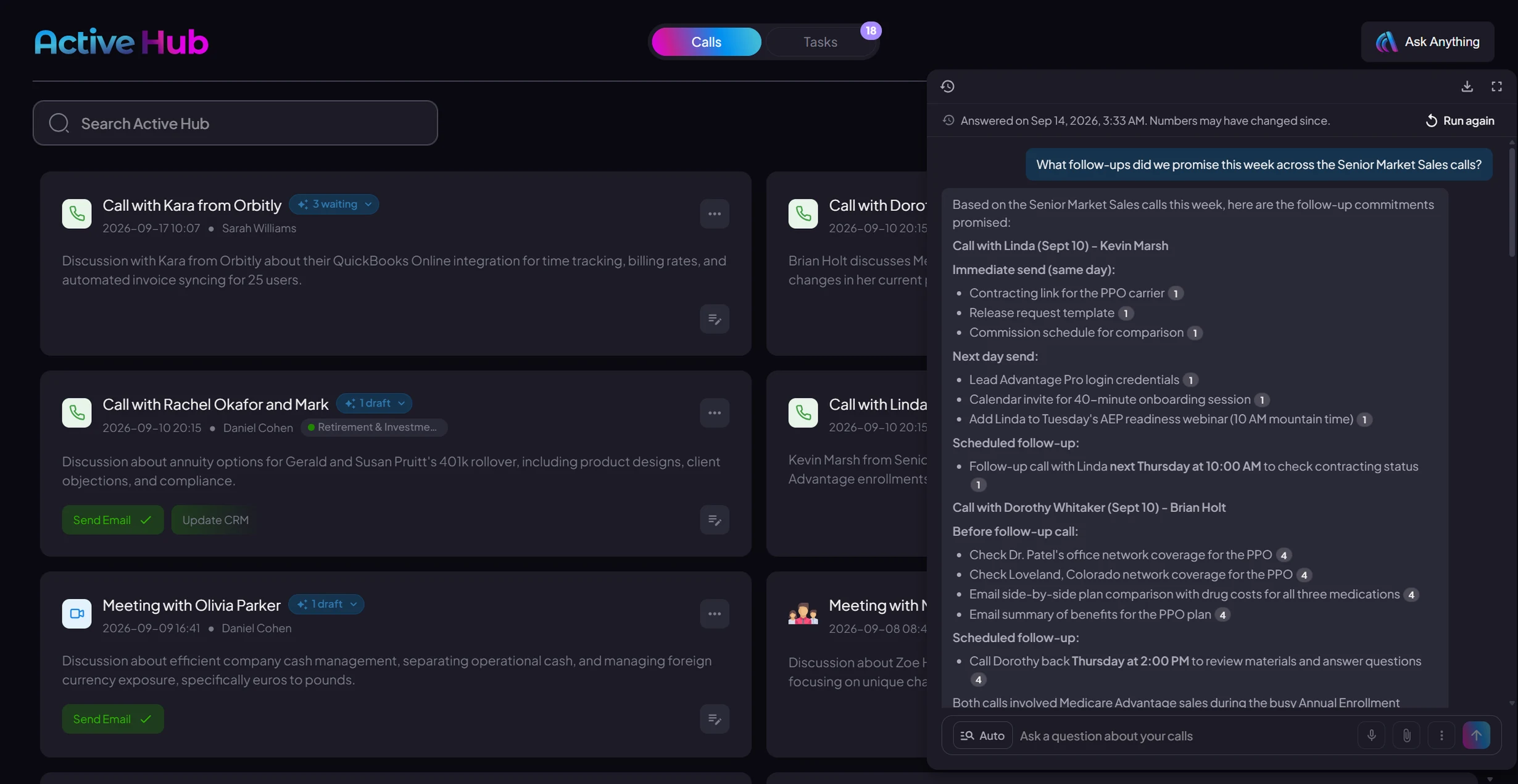1518x784 pixels.
Task: Expand the chat panel to fullscreen
Action: coord(1497,86)
